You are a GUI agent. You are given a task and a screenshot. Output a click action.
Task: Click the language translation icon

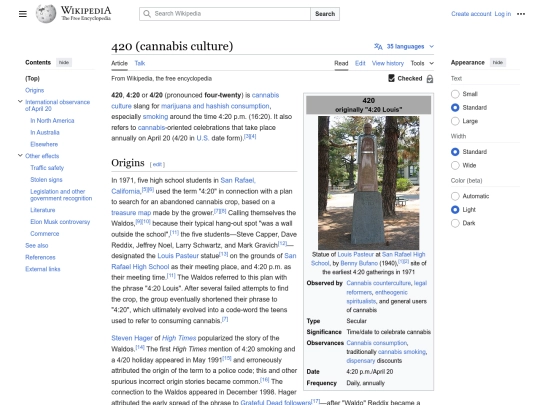pyautogui.click(x=378, y=46)
